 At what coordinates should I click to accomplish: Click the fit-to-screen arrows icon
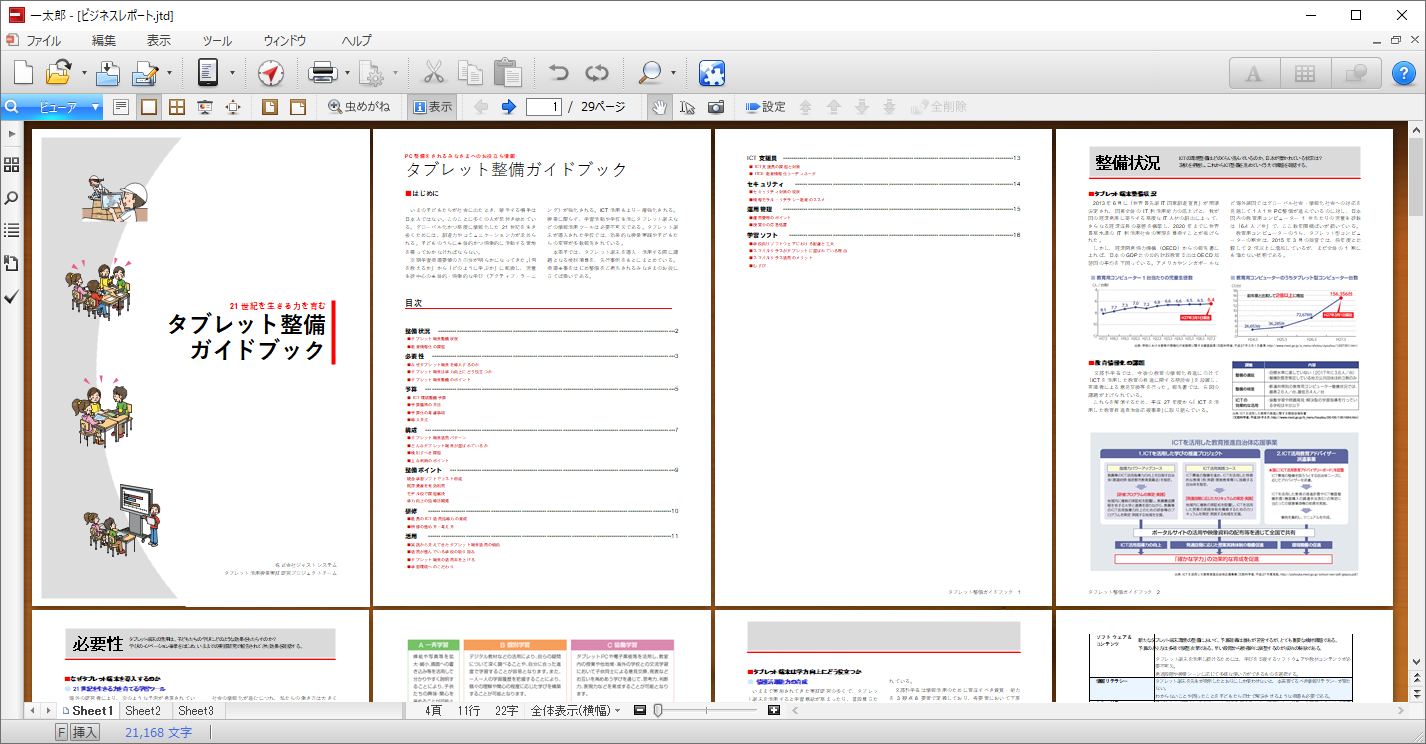click(232, 107)
